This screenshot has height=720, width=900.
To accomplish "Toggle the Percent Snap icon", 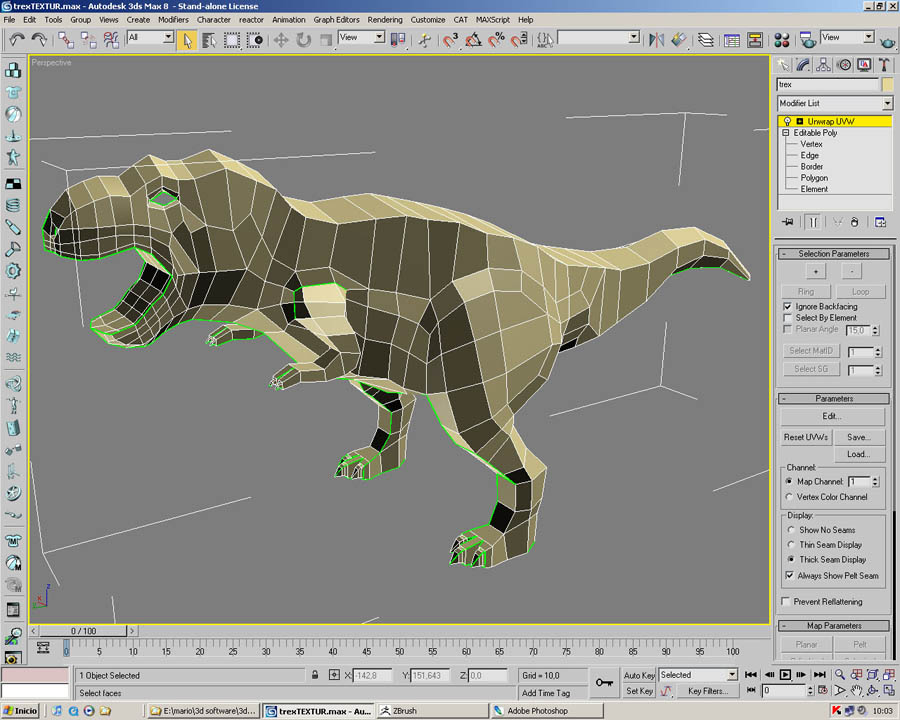I will pos(496,40).
